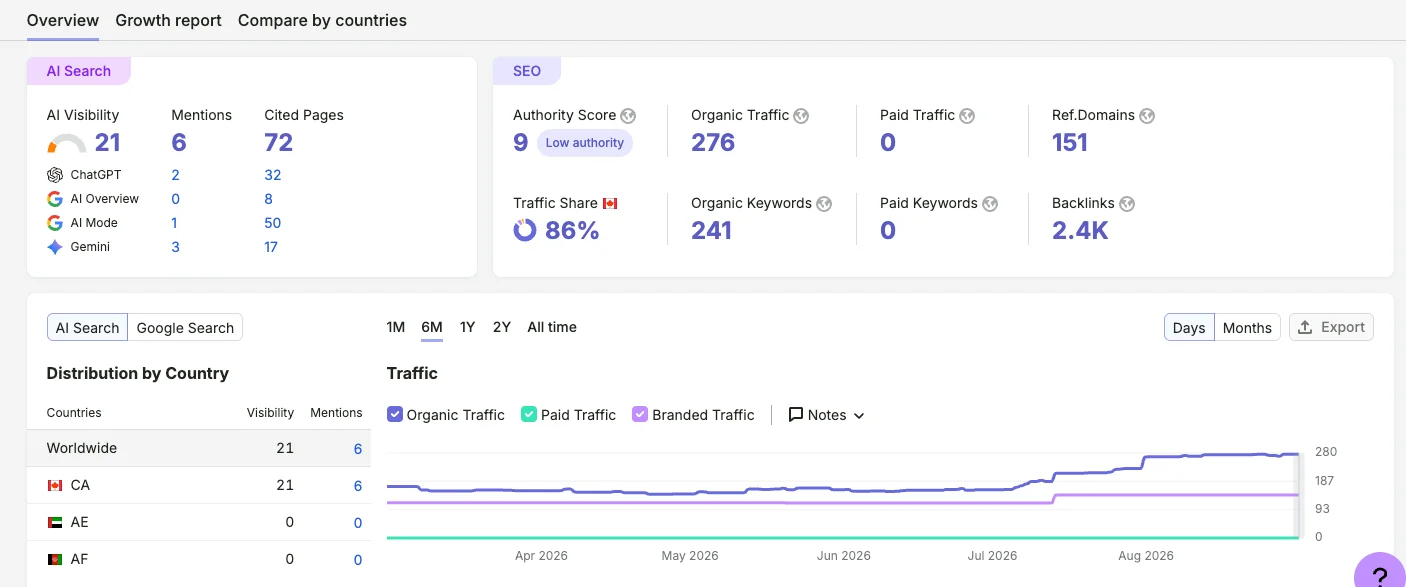Open the Organic Keywords value 241
Image resolution: width=1406 pixels, height=587 pixels.
pyautogui.click(x=712, y=231)
